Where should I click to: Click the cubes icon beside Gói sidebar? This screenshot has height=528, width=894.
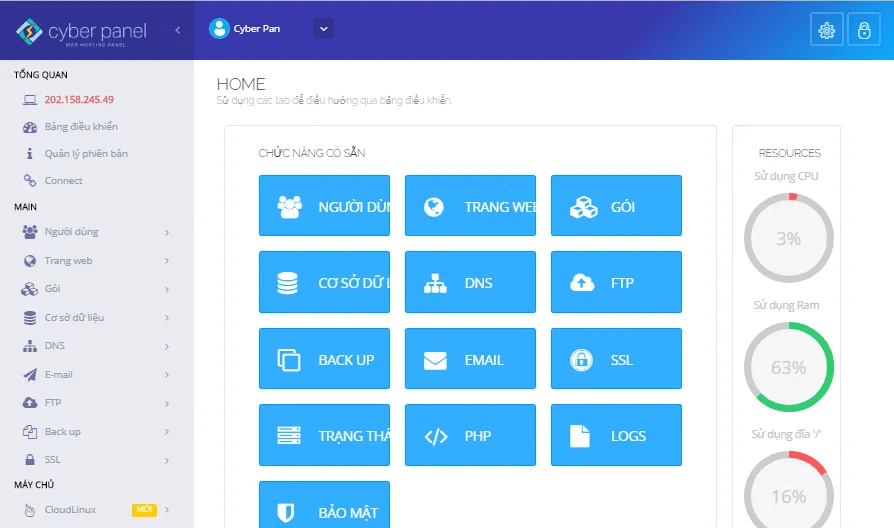(30, 289)
